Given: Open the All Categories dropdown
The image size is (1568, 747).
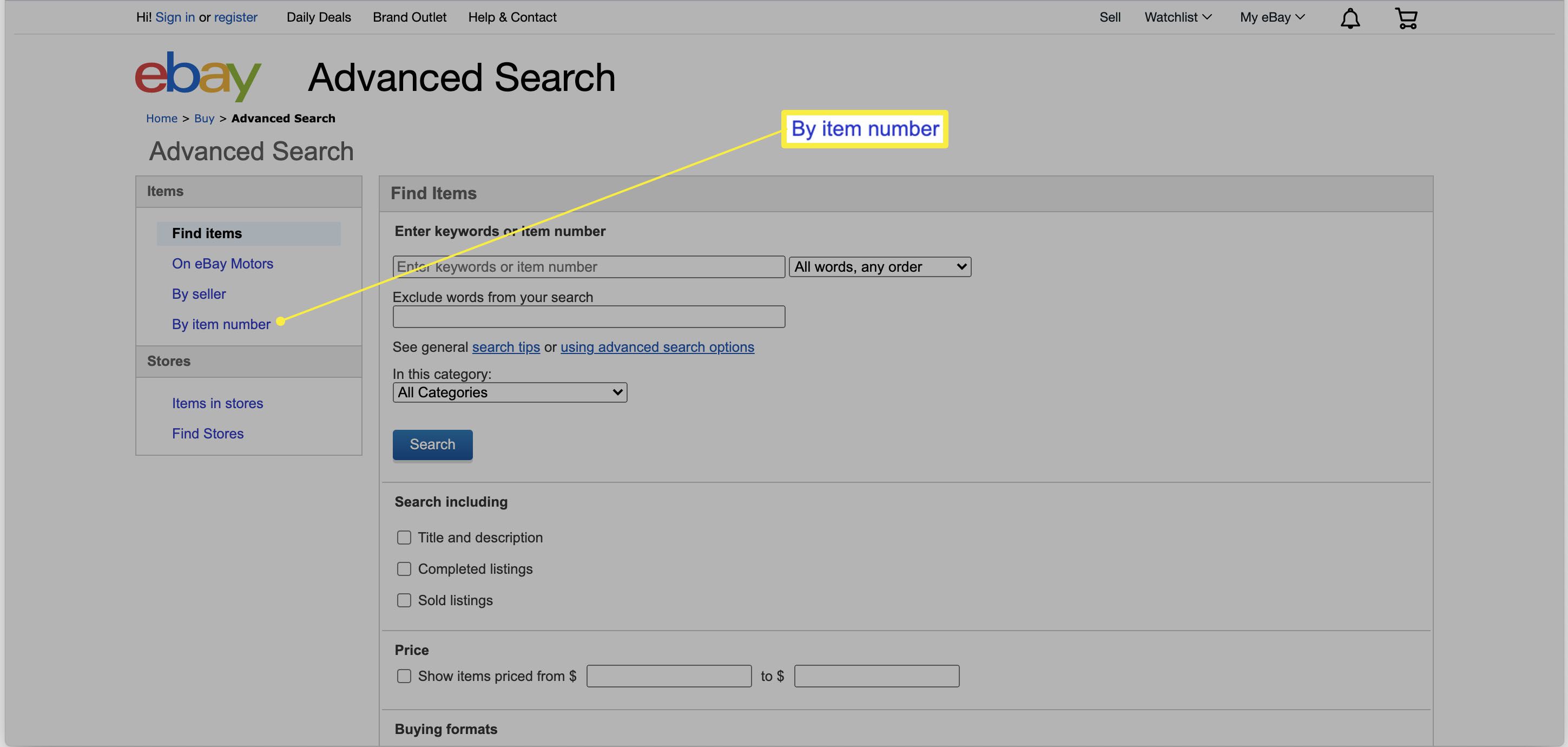Looking at the screenshot, I should [510, 392].
